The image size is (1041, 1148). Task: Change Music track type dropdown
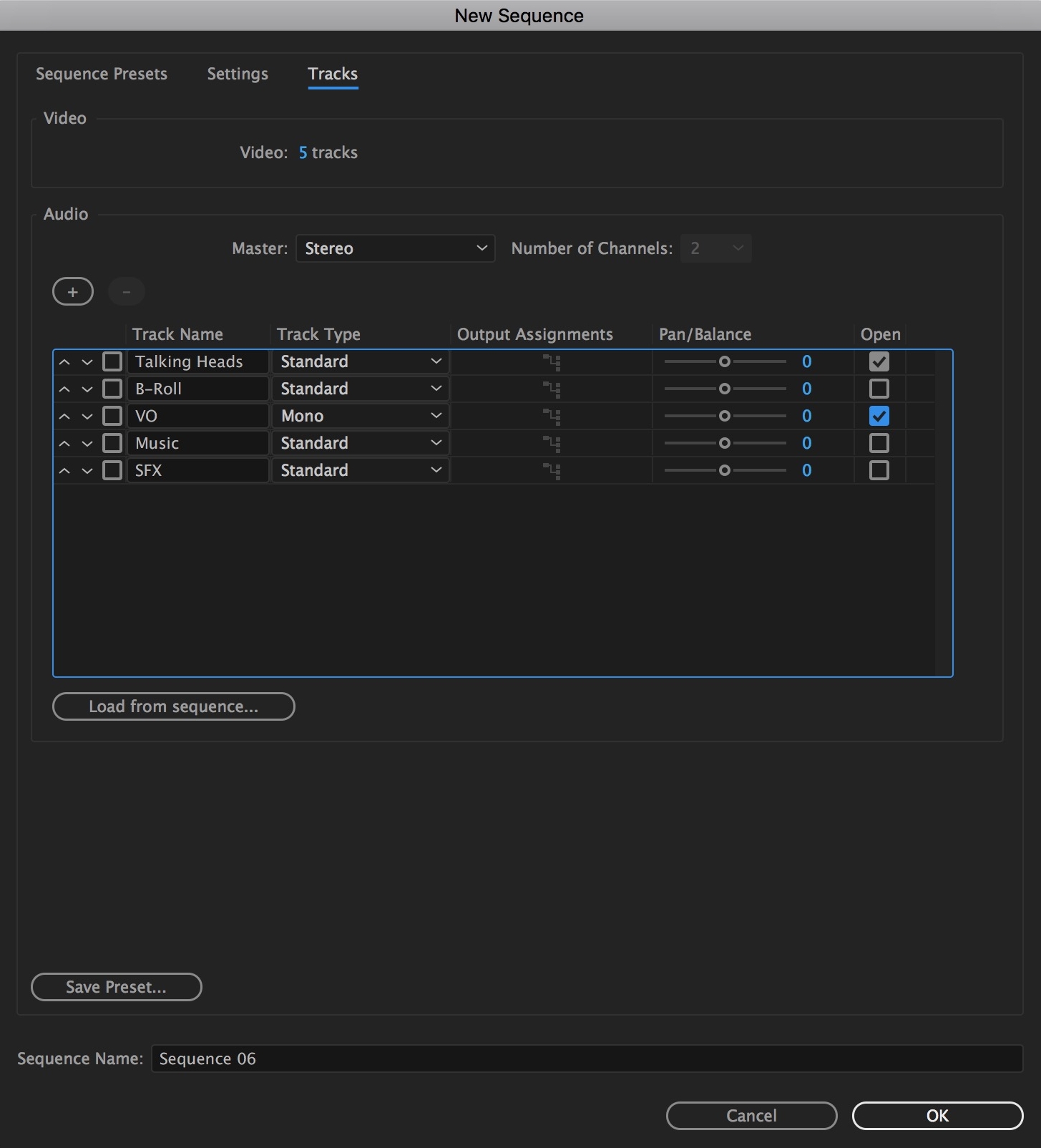point(361,443)
